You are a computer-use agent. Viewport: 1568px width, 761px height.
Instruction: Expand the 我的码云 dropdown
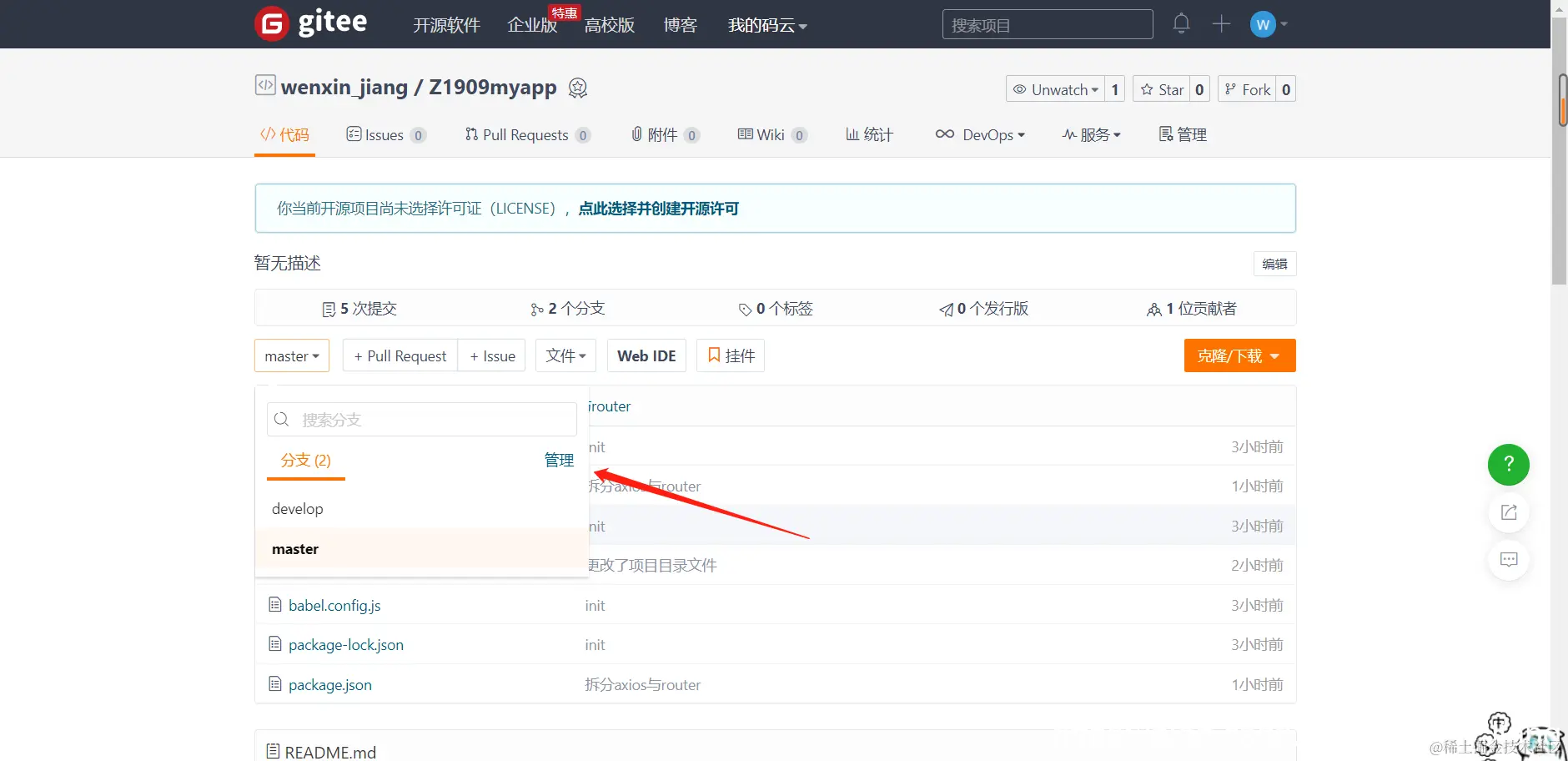pos(767,25)
